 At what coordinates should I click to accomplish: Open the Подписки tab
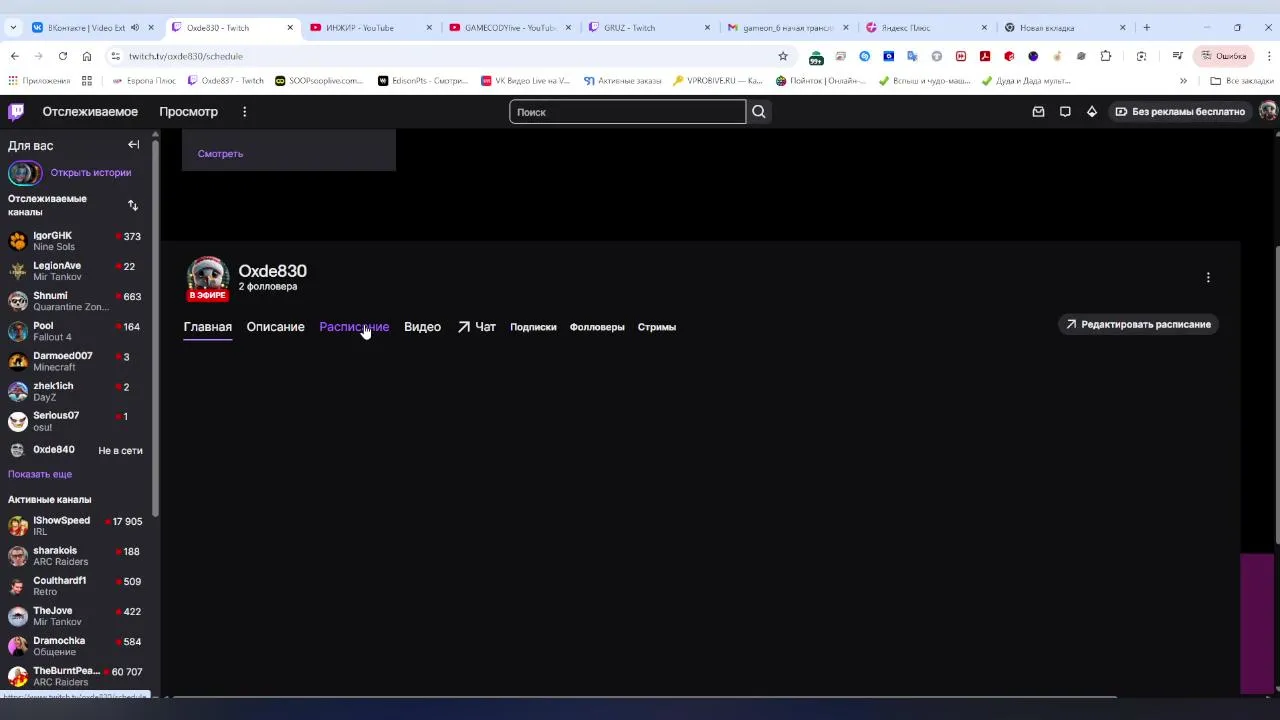click(533, 327)
